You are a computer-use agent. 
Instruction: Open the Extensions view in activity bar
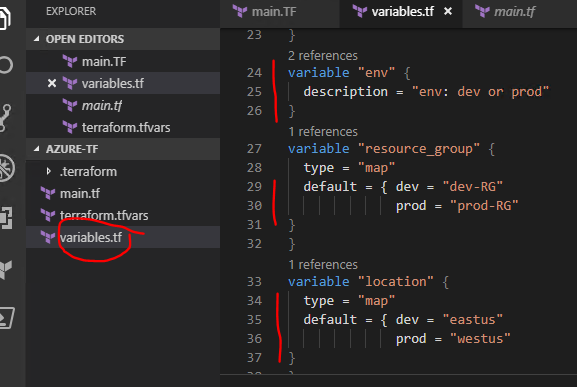[x=6, y=218]
